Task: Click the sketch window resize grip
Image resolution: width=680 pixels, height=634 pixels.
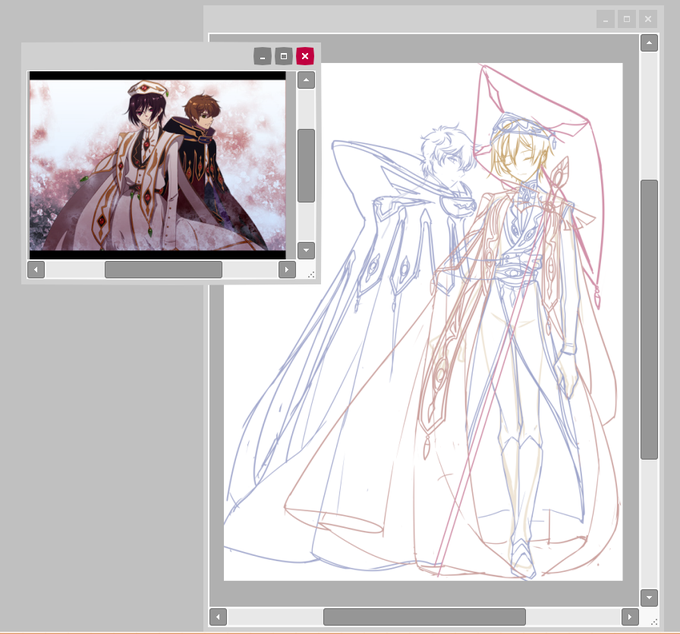Action: (x=654, y=622)
